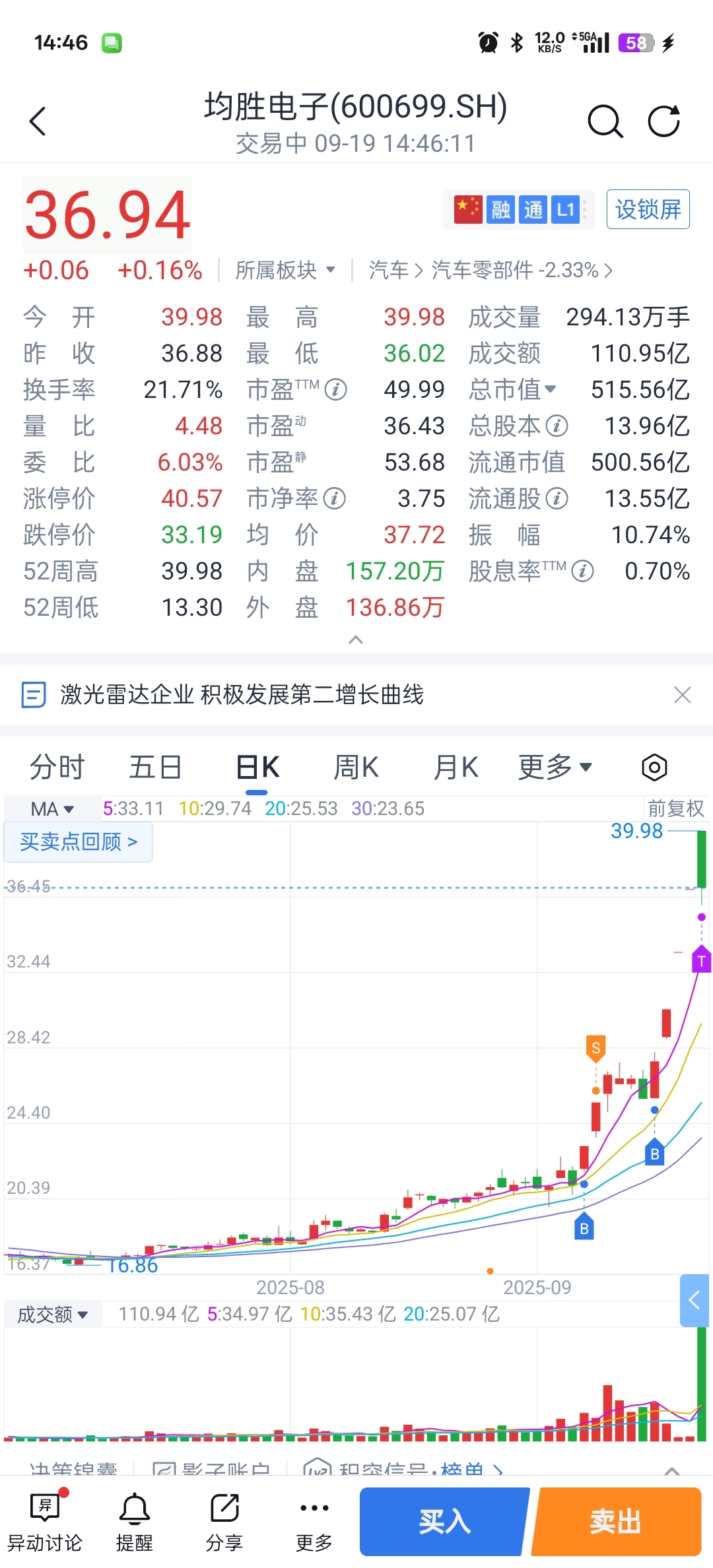Viewport: 713px width, 1568px height.
Task: Tap the chart high label 39.98
Action: [636, 831]
